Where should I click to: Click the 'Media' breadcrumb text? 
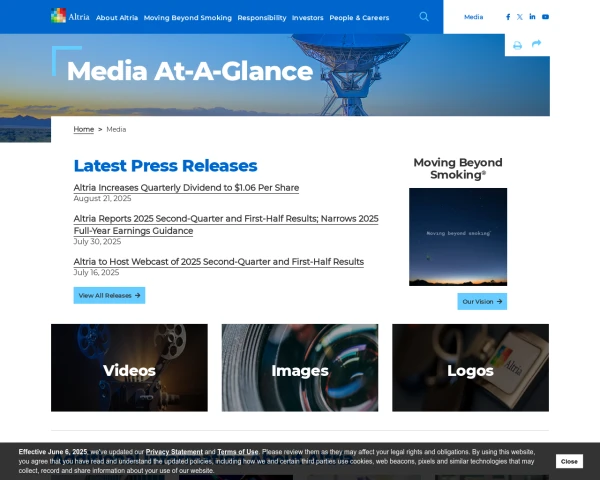(116, 129)
